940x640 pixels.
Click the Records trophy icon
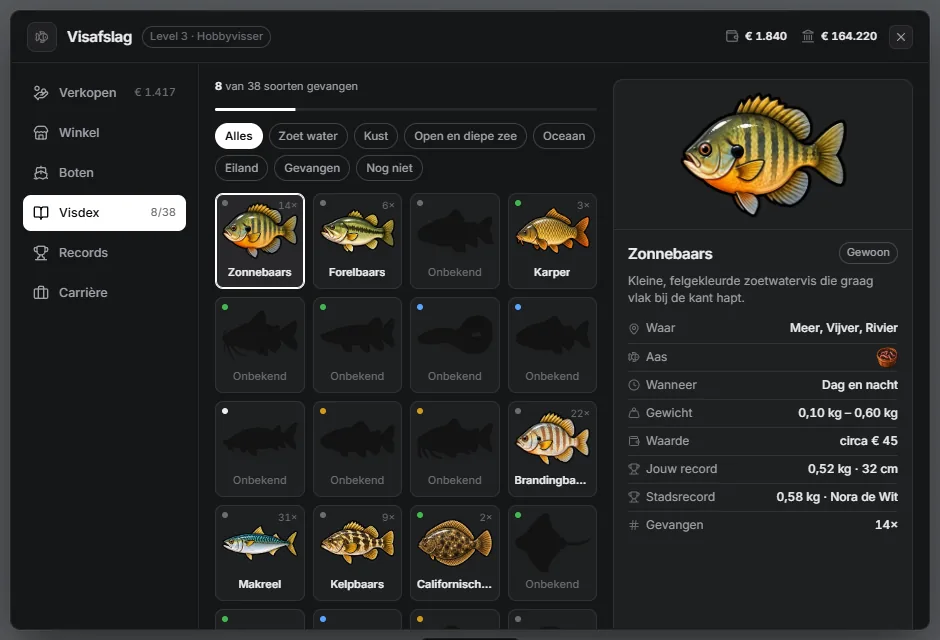pos(41,253)
